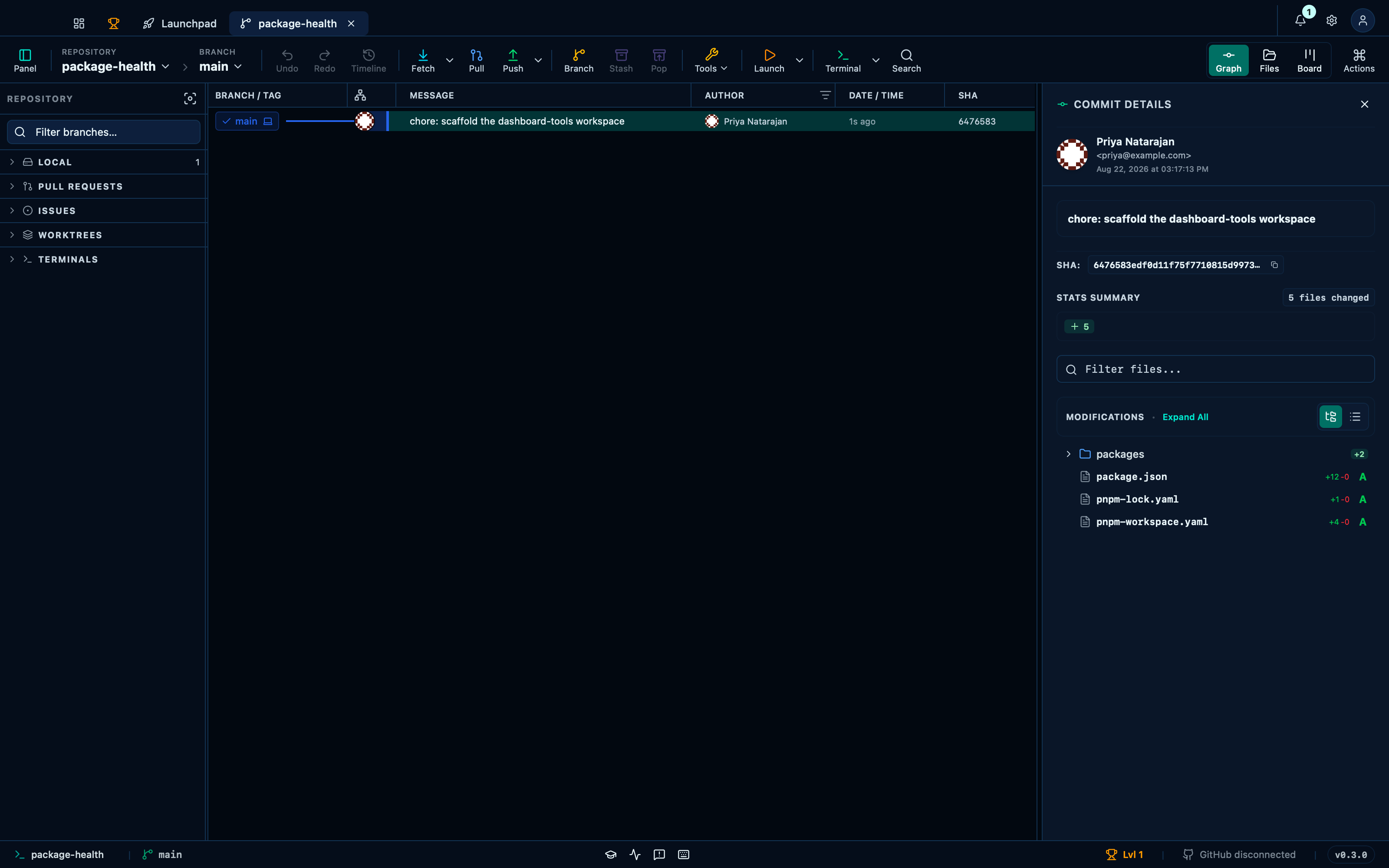Close the package-health tab
Screen dimensions: 1389x868
(x=351, y=23)
